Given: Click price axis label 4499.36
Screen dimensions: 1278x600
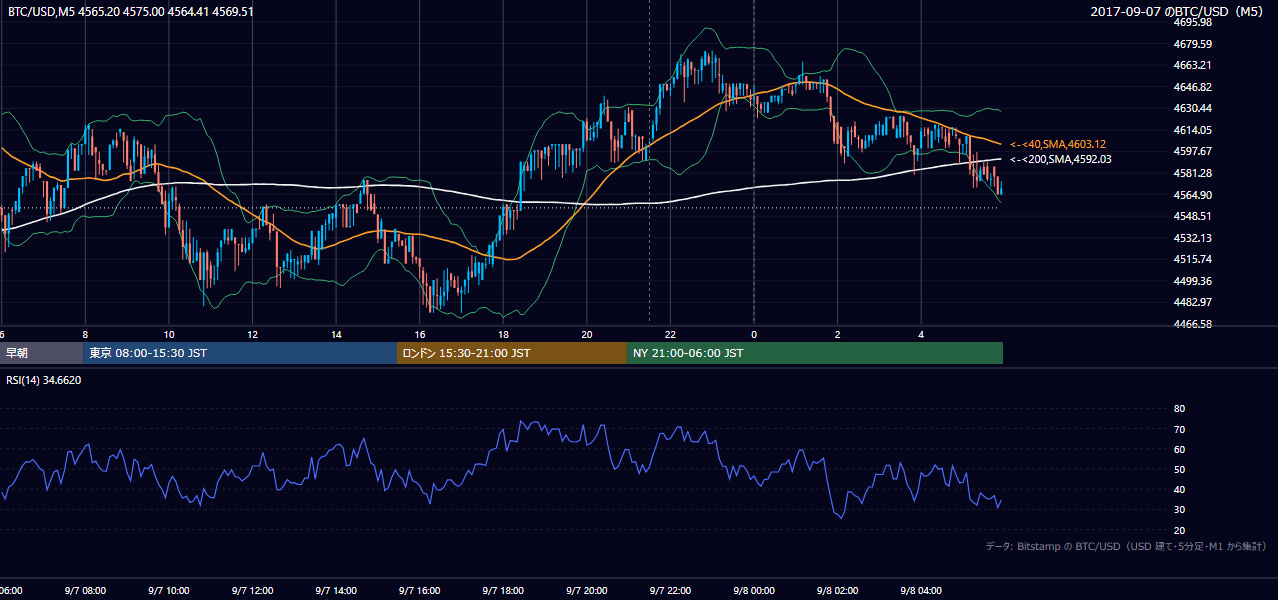Looking at the screenshot, I should pyautogui.click(x=1192, y=281).
